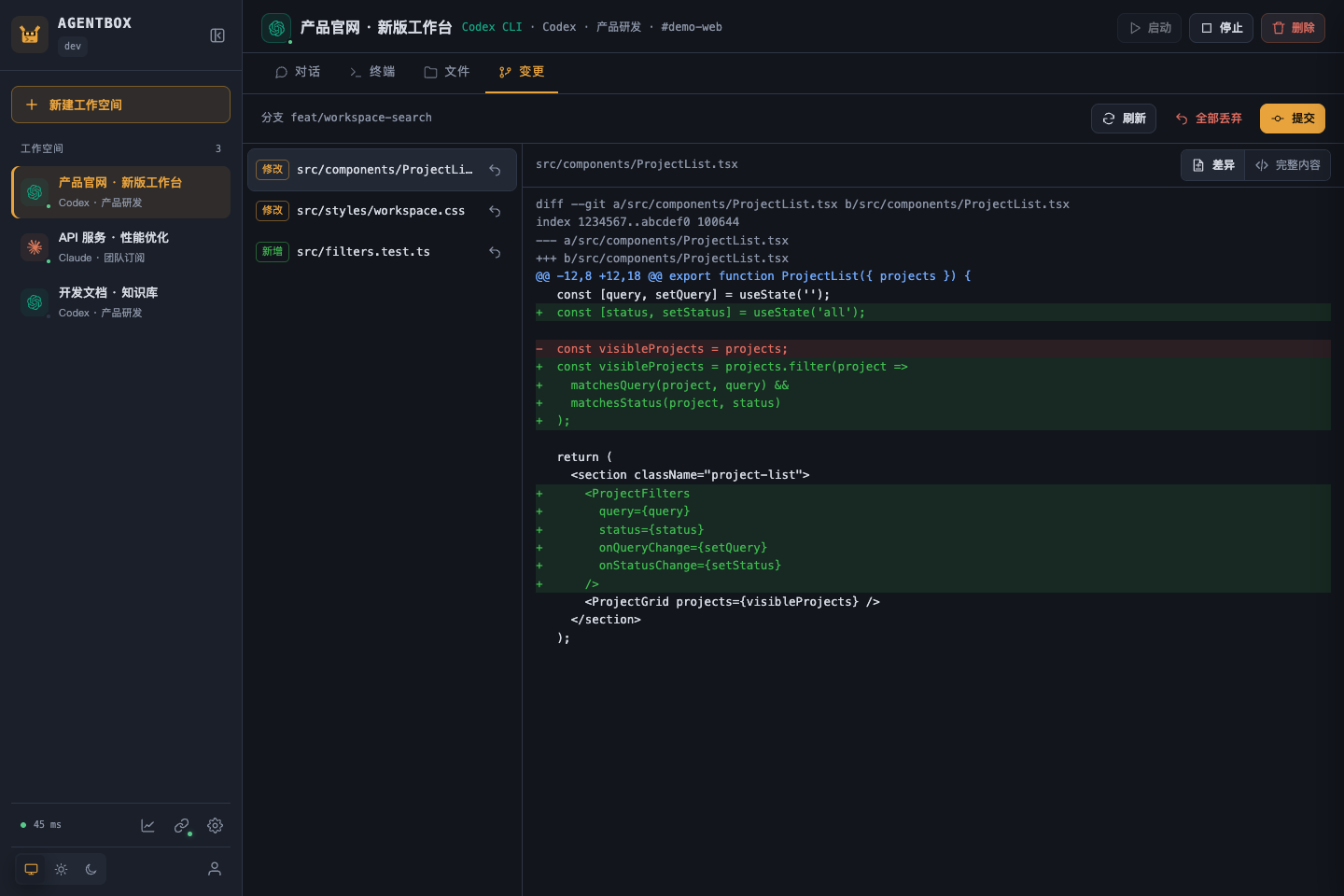Image resolution: width=1344 pixels, height=896 pixels.
Task: Click the Codex icon of 开发文档 workspace
Action: (x=35, y=302)
